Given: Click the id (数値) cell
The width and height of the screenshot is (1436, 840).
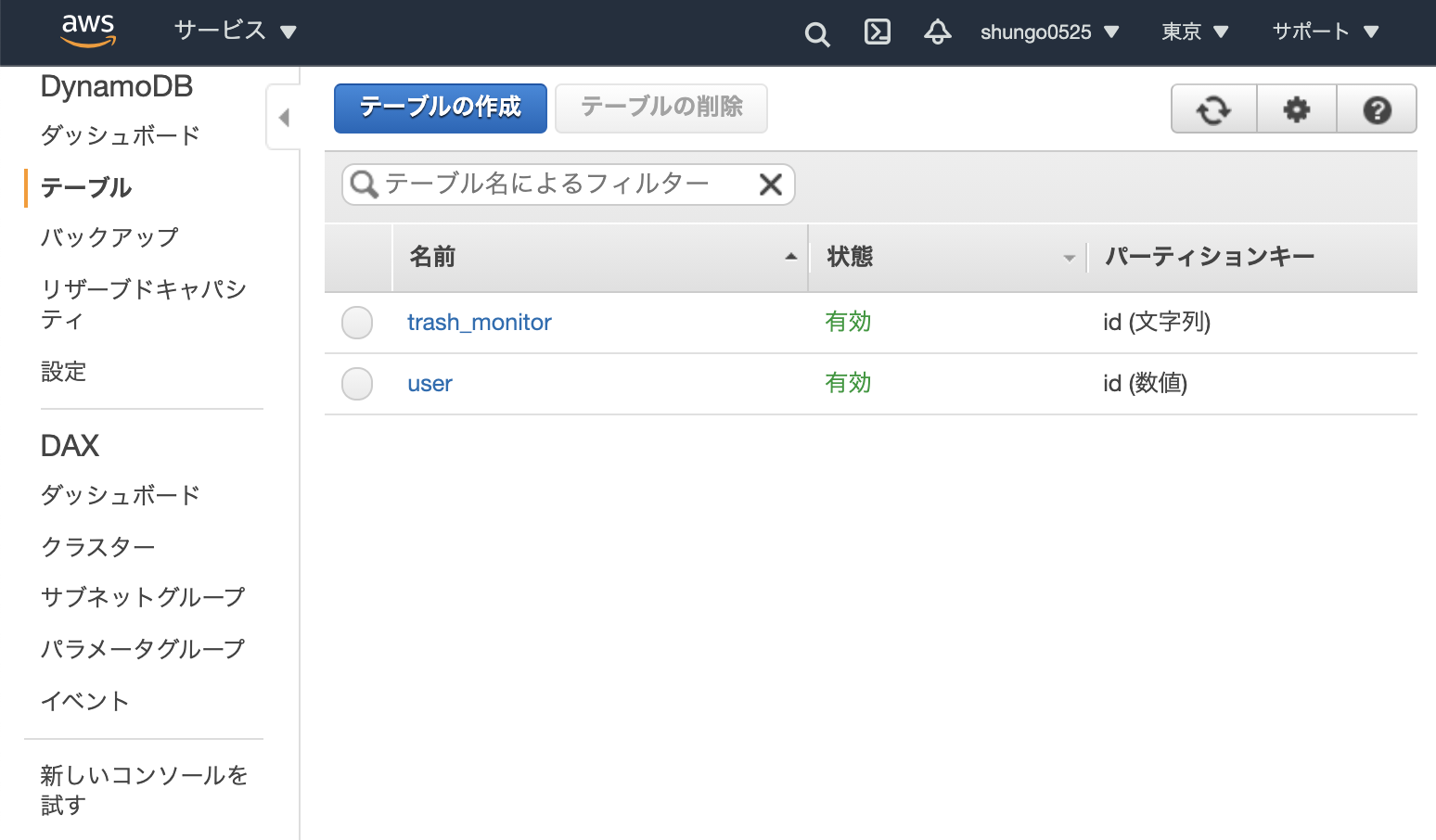Looking at the screenshot, I should [1146, 383].
